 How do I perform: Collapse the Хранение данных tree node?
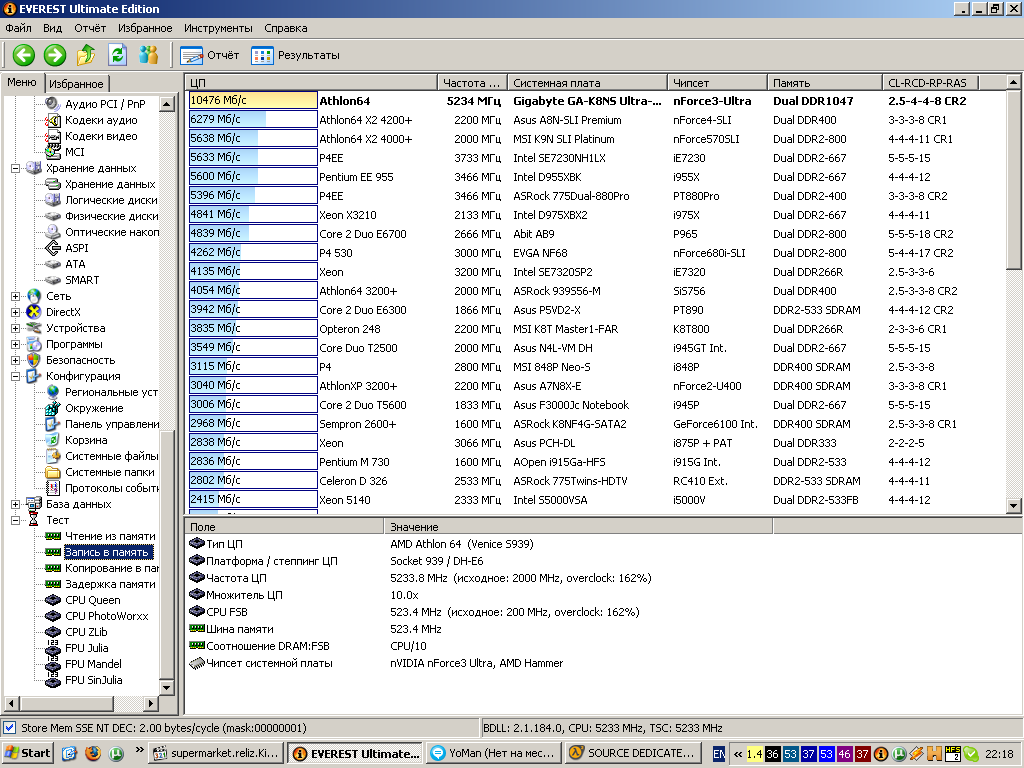click(x=16, y=168)
